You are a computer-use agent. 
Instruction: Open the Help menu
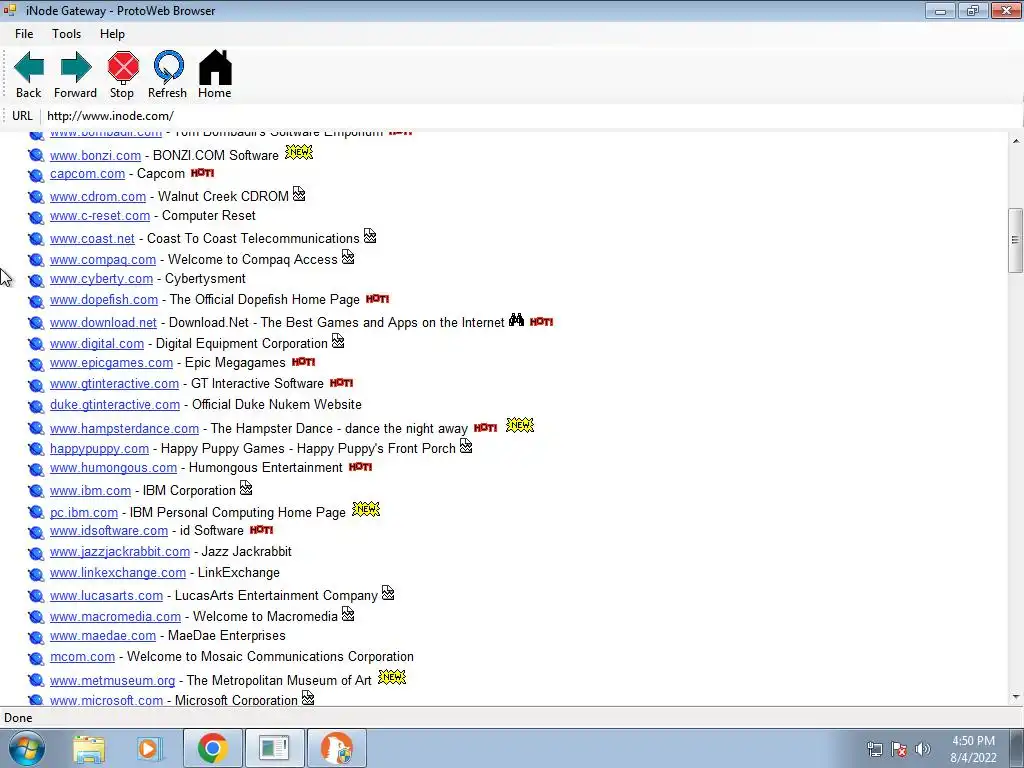pos(112,34)
